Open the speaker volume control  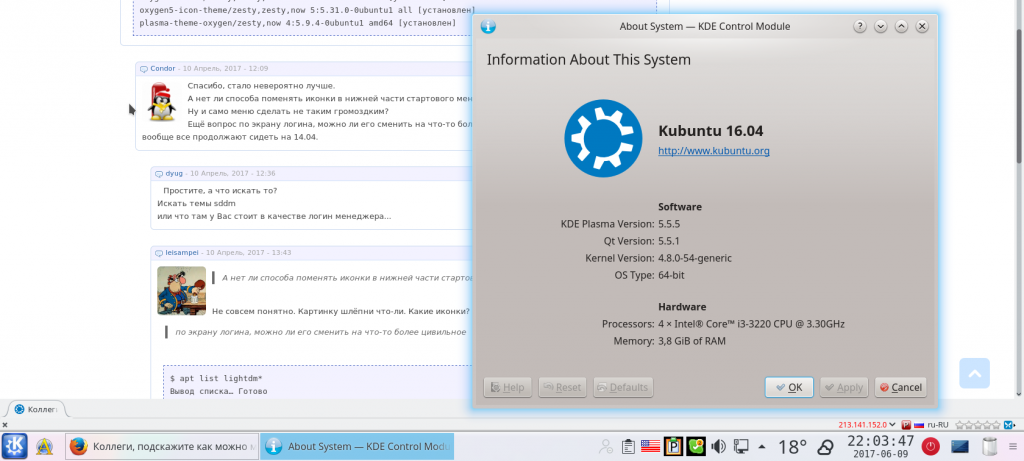tap(718, 447)
